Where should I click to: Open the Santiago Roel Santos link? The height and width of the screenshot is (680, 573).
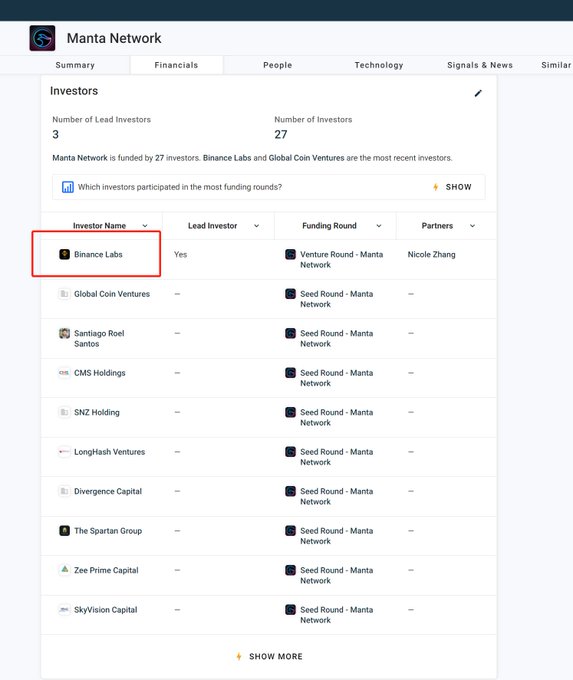coord(99,338)
